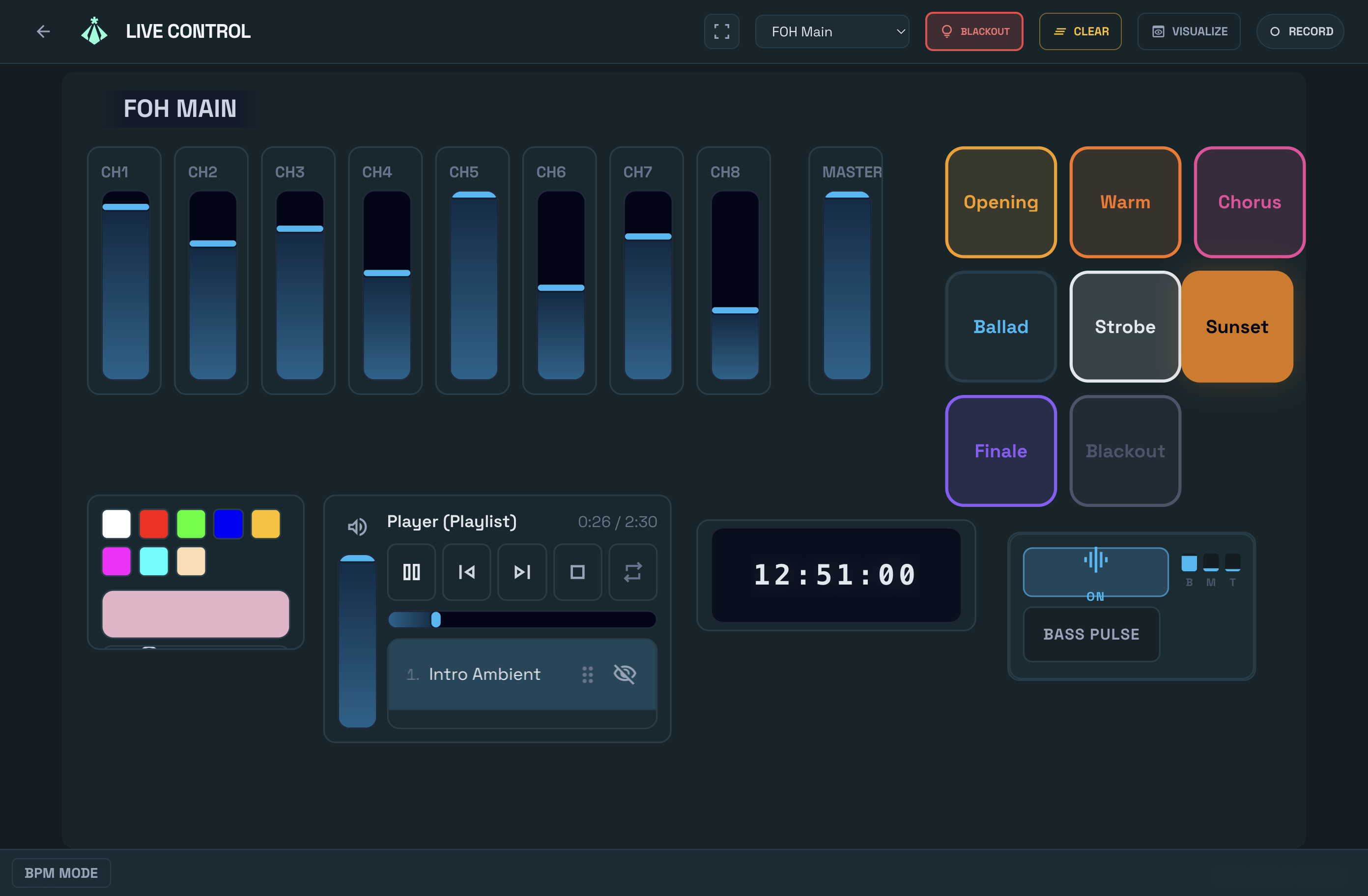Enable the M frequency band
The image size is (1368, 896).
(x=1211, y=563)
